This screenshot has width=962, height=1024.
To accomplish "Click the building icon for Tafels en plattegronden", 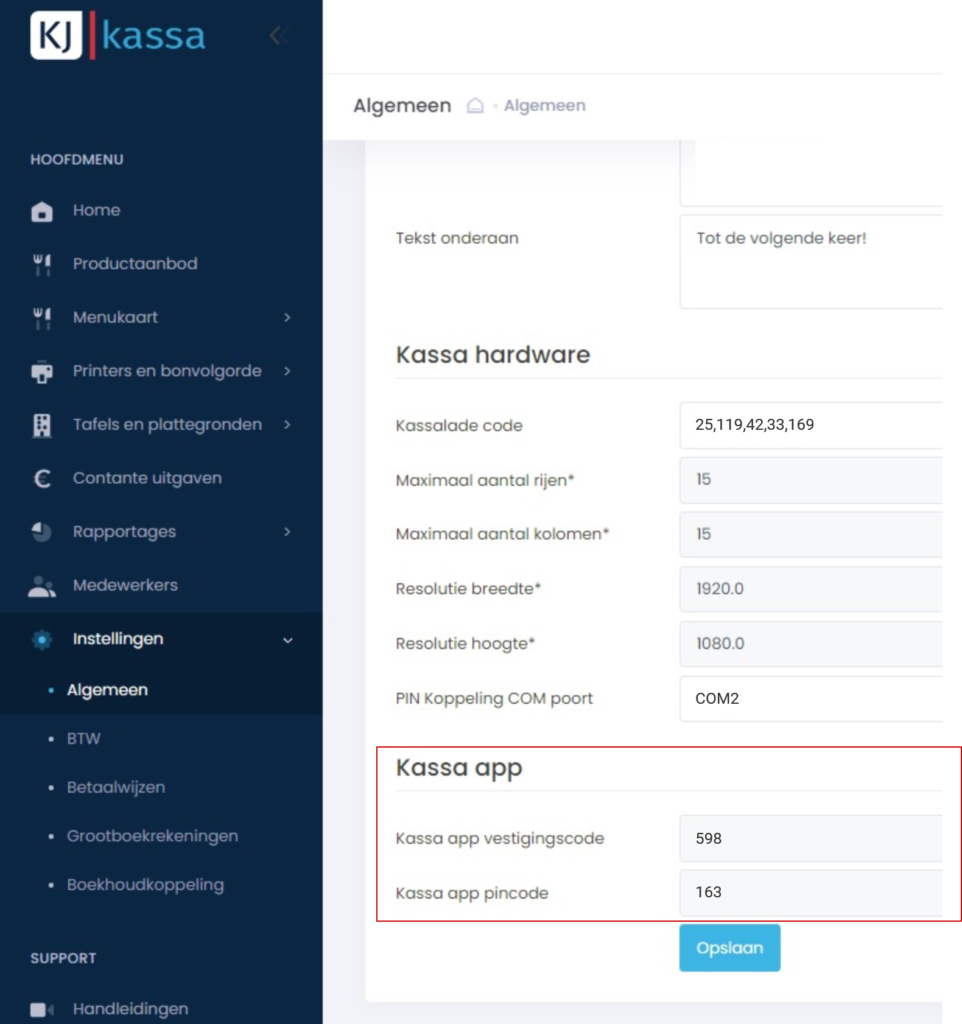I will pyautogui.click(x=42, y=425).
